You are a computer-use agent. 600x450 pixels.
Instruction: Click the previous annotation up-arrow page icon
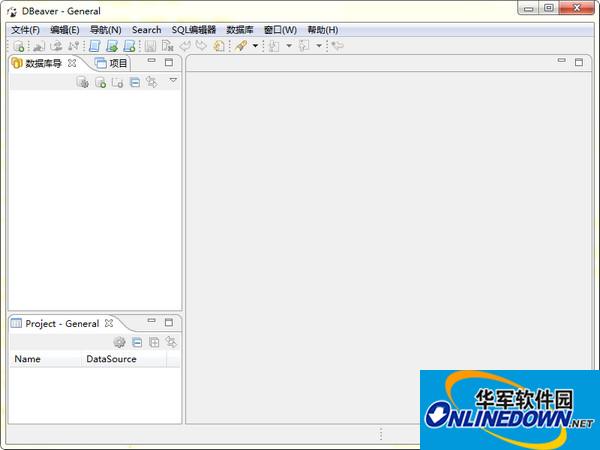click(x=304, y=46)
